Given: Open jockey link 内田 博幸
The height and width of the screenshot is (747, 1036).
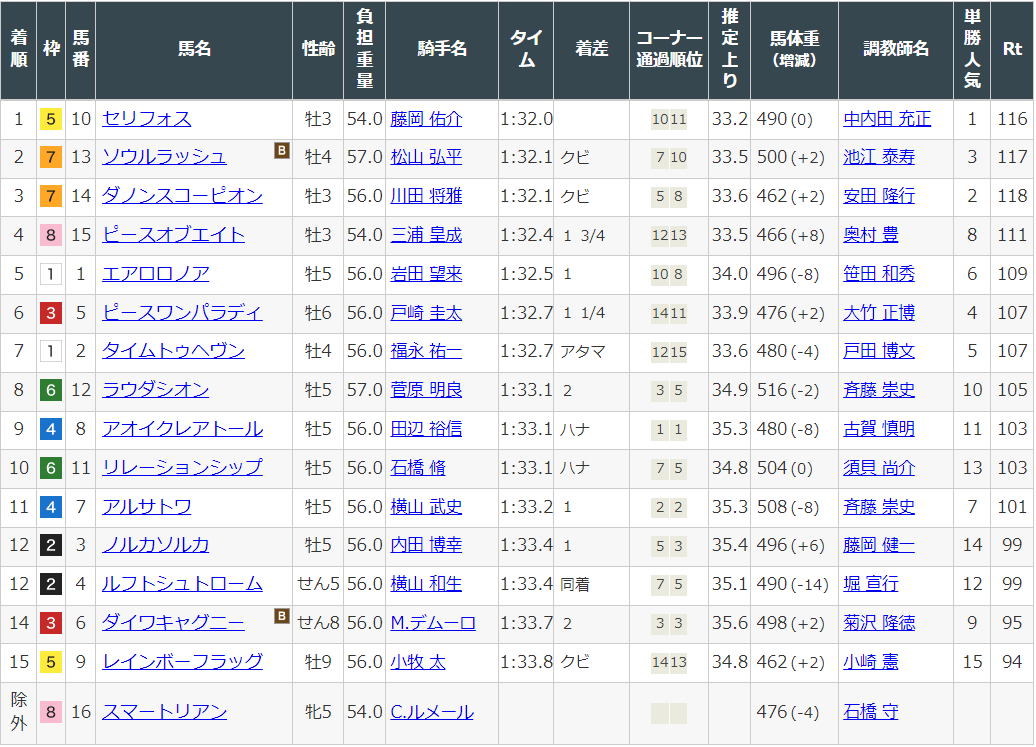Looking at the screenshot, I should pyautogui.click(x=426, y=545).
